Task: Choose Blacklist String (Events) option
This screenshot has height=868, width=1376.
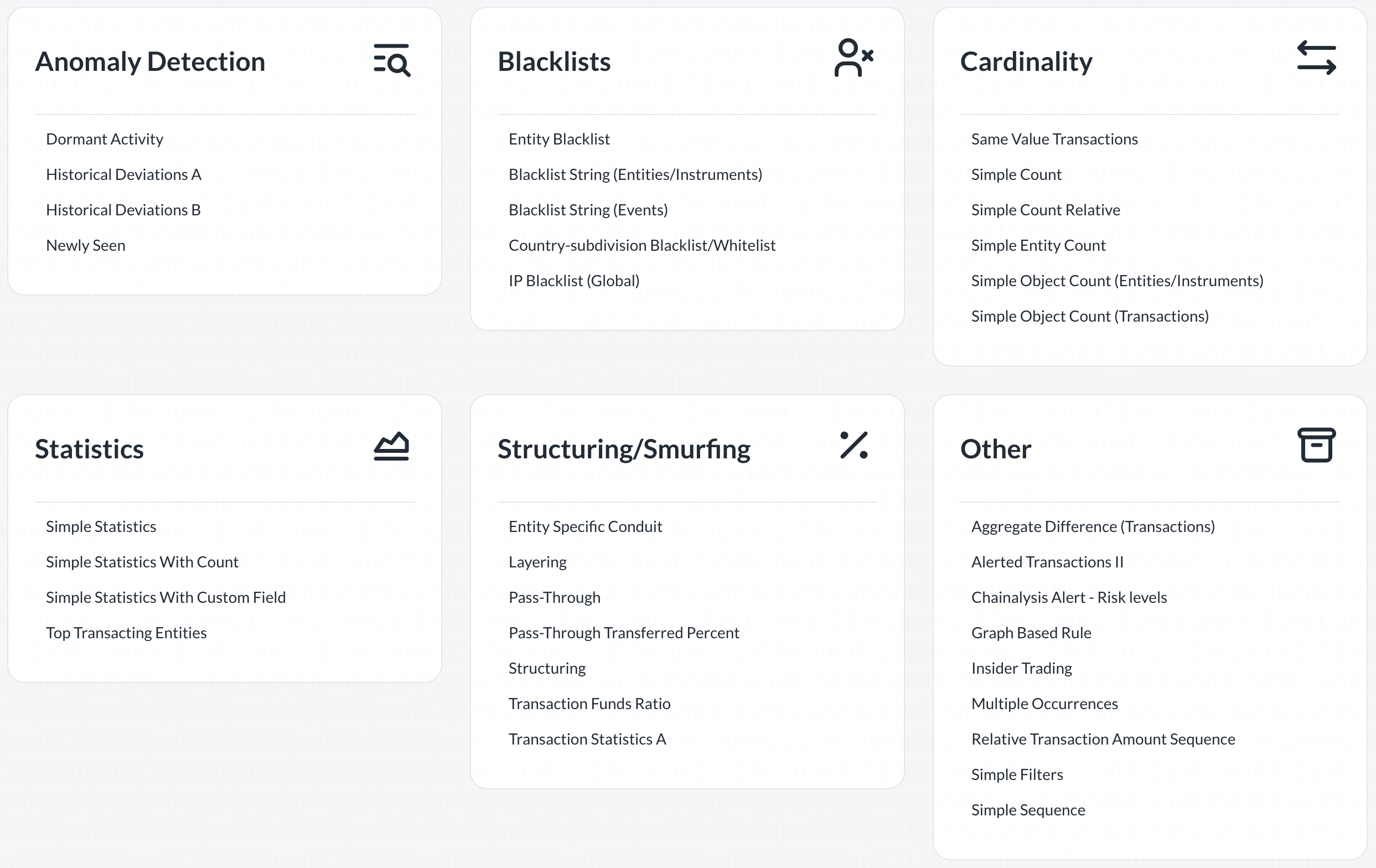Action: point(588,210)
